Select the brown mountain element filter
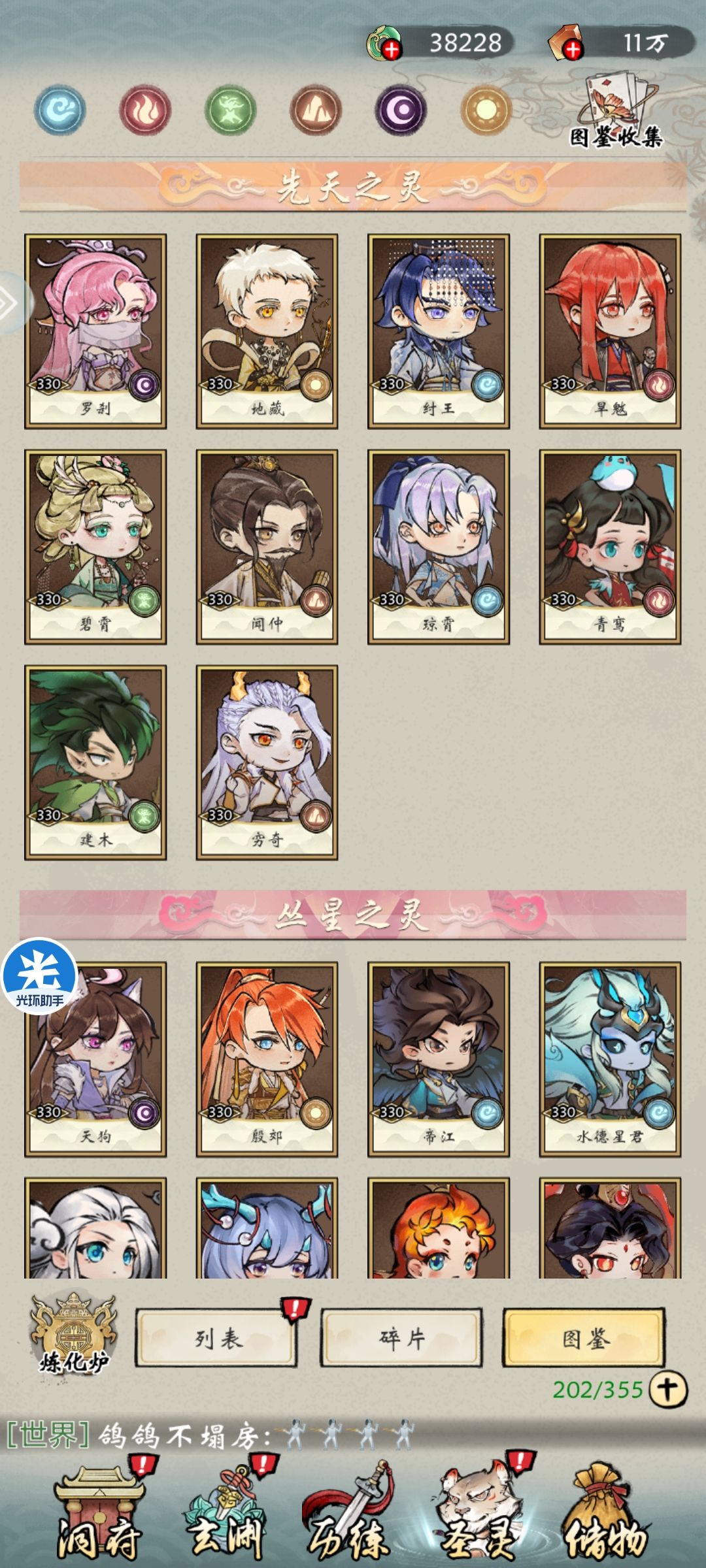The image size is (706, 1568). coord(316,110)
